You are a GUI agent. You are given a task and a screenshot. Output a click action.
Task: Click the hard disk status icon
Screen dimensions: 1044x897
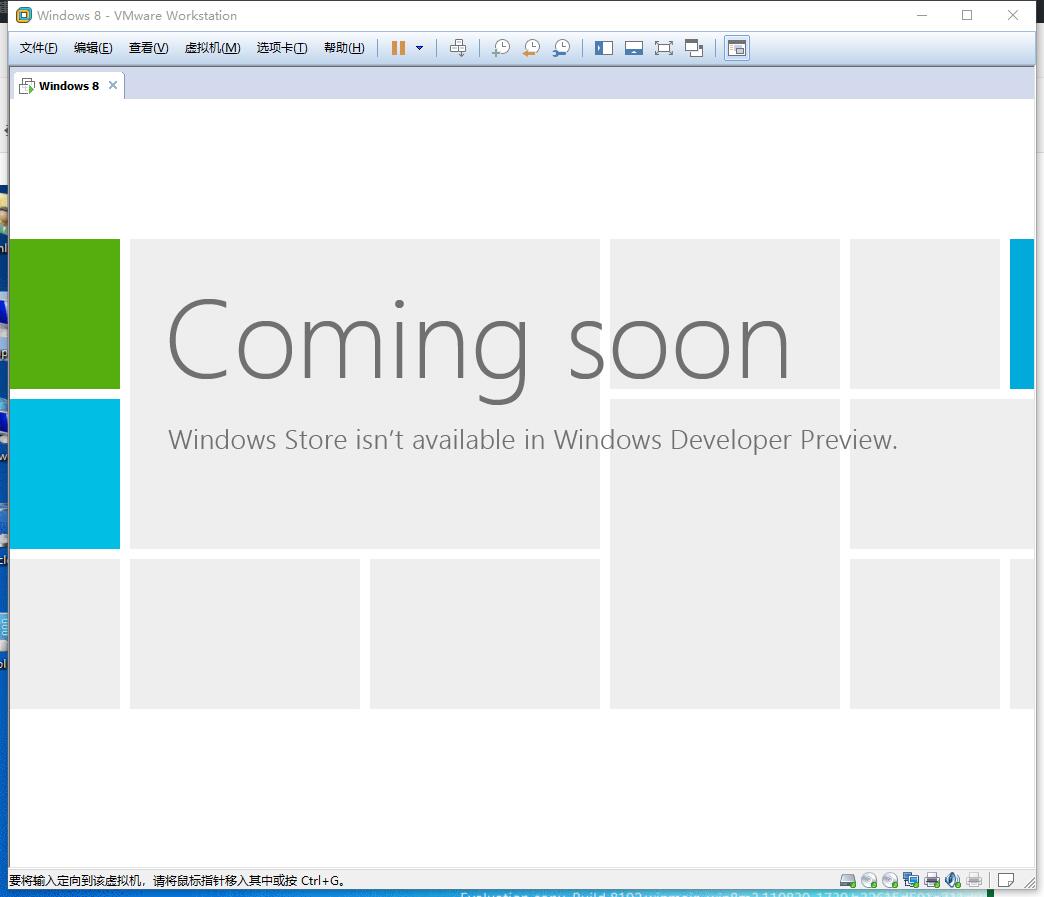pos(848,880)
